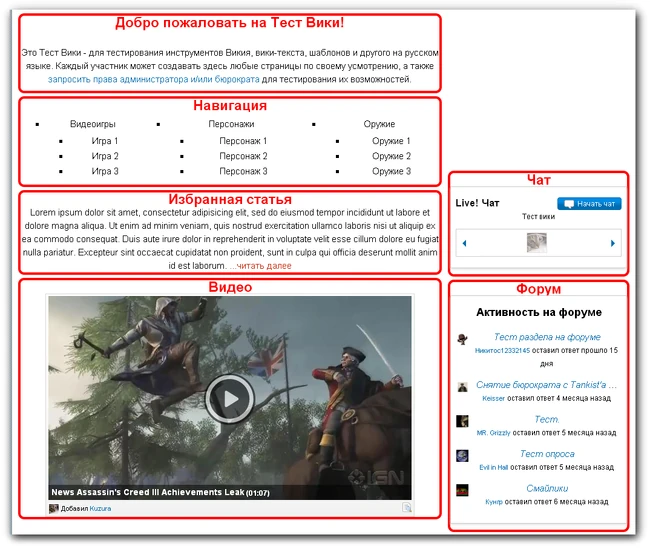The width and height of the screenshot is (650, 549).
Task: Click avatar next to Тест опроса thread
Action: point(462,456)
